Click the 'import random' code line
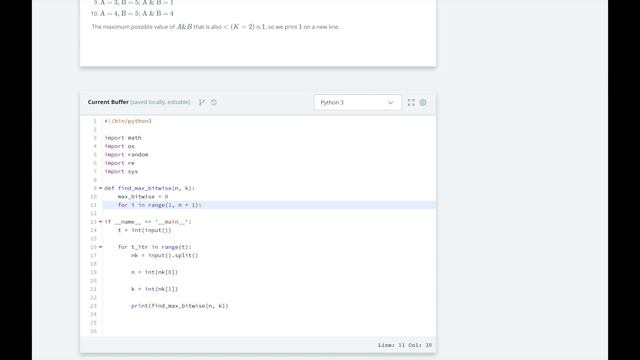The width and height of the screenshot is (640, 360). pos(126,155)
